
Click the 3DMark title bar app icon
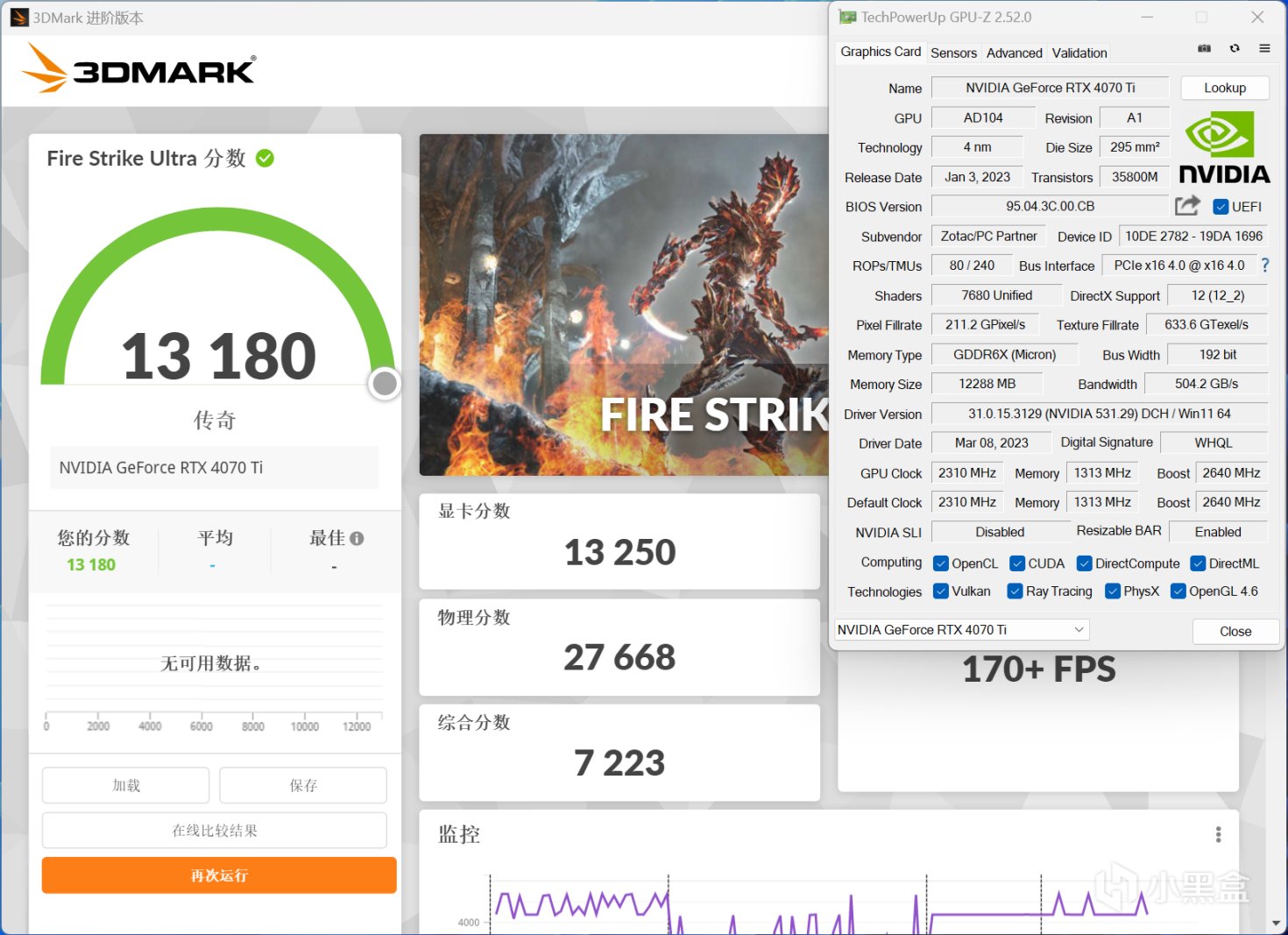[19, 18]
